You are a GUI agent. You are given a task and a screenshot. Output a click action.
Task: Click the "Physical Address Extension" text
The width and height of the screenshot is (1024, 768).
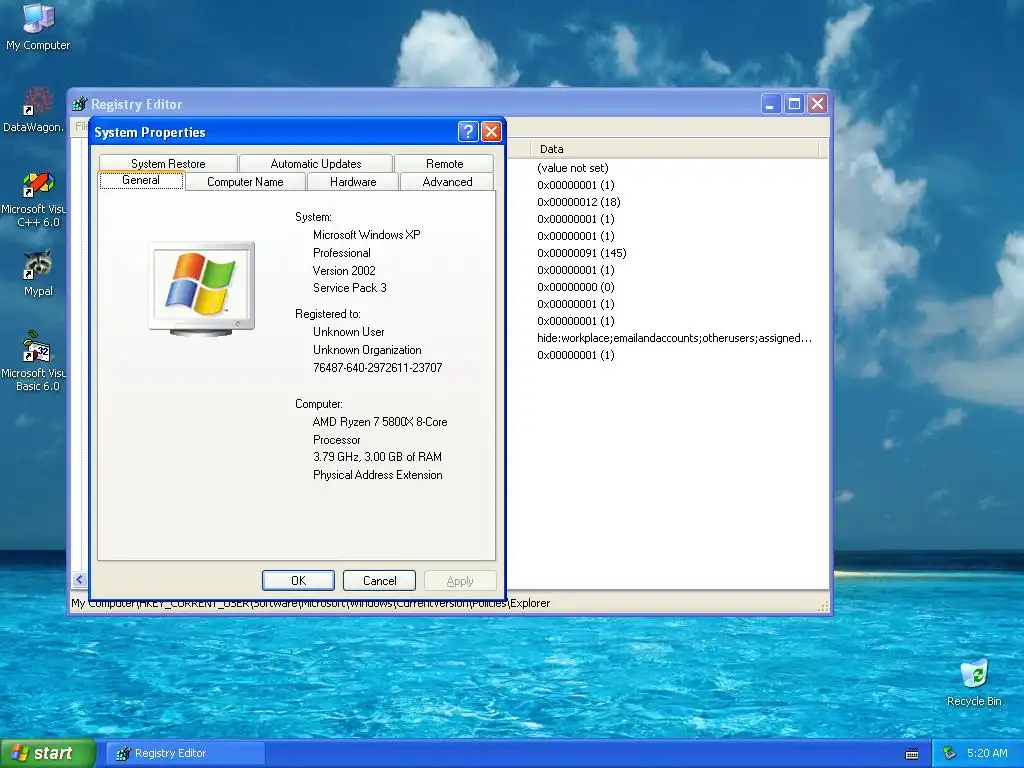pos(377,475)
